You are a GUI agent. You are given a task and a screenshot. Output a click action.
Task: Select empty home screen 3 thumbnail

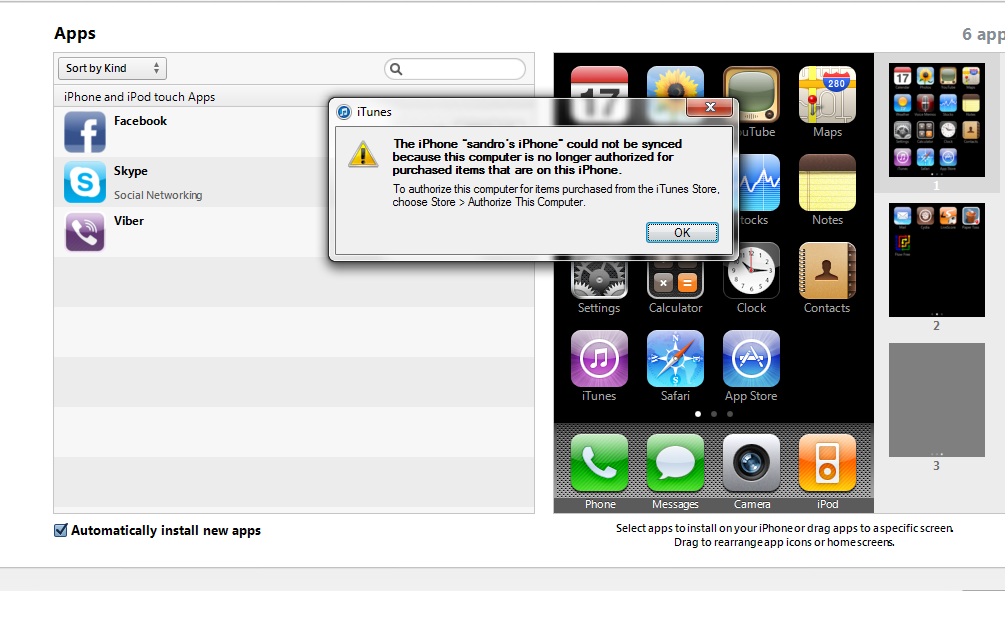point(937,400)
